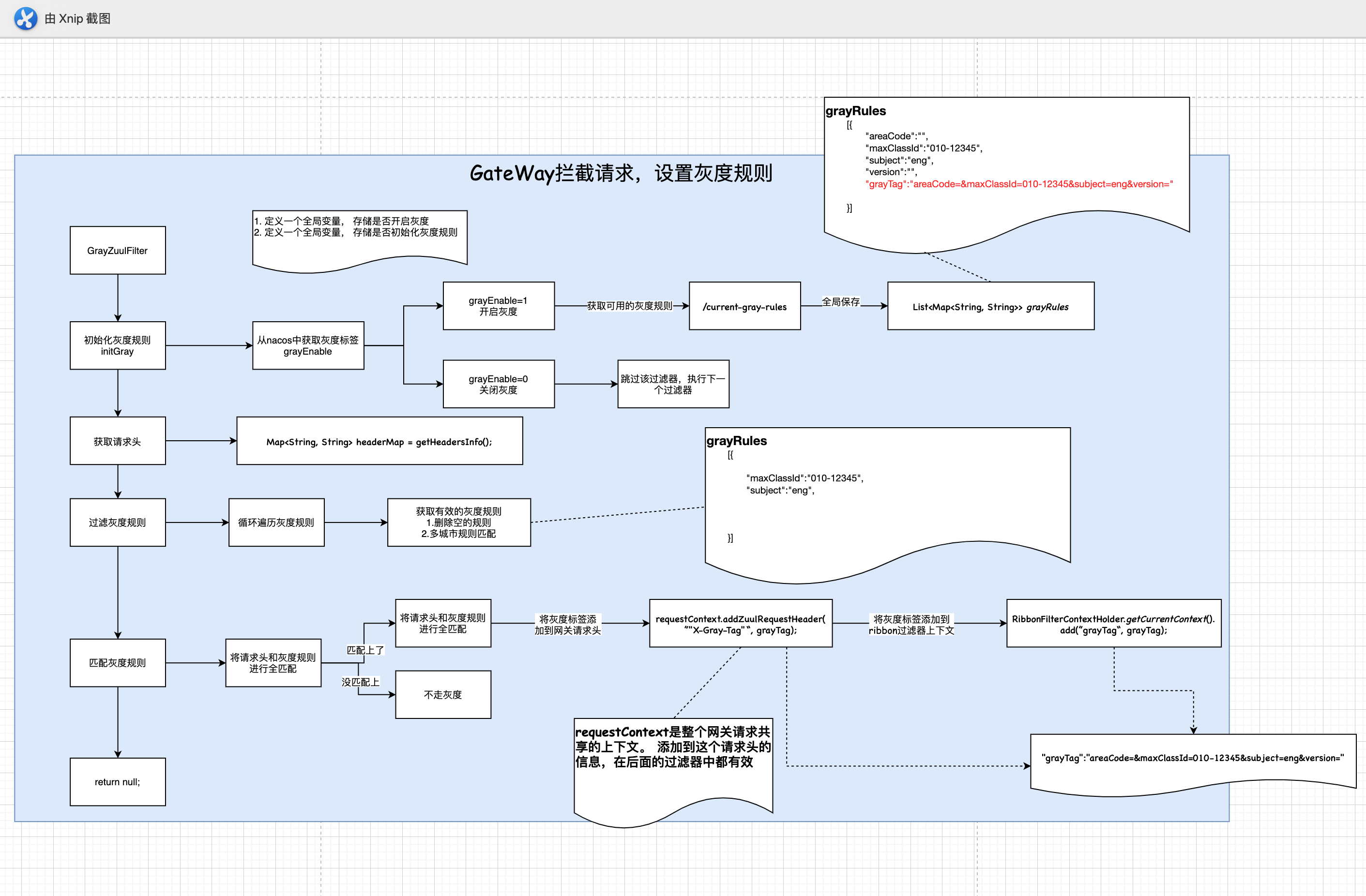Click the 不走灰度 box
1366x896 pixels.
point(442,695)
